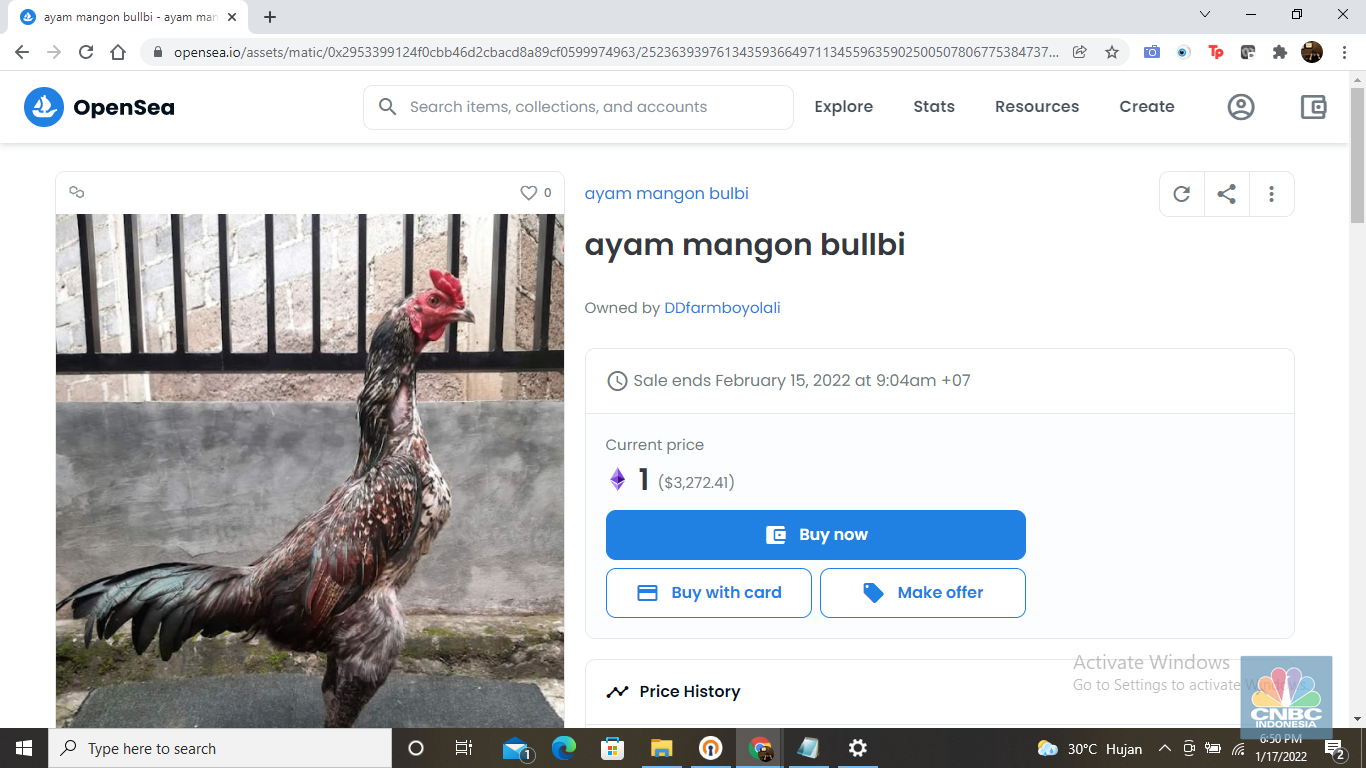Open Chrome tab search dropdown arrow
Viewport: 1366px width, 768px height.
(1205, 15)
